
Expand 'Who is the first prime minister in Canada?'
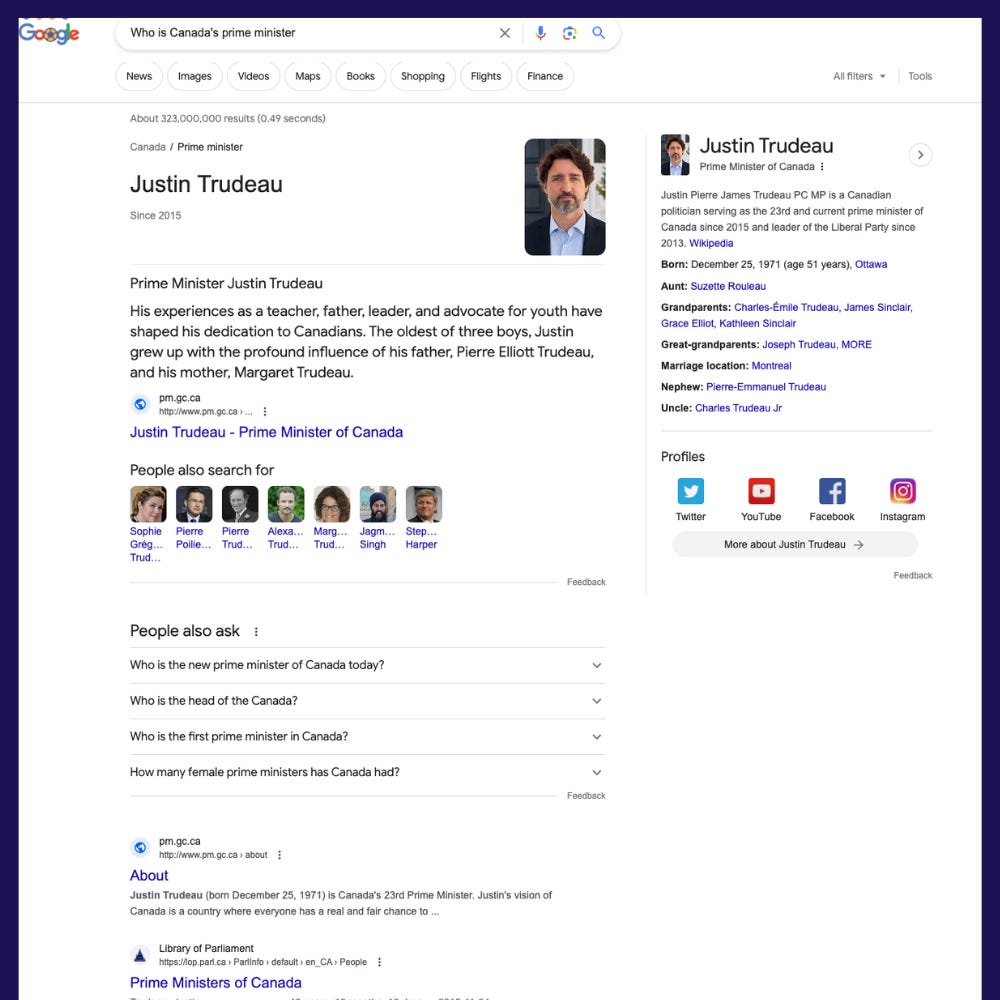click(367, 737)
